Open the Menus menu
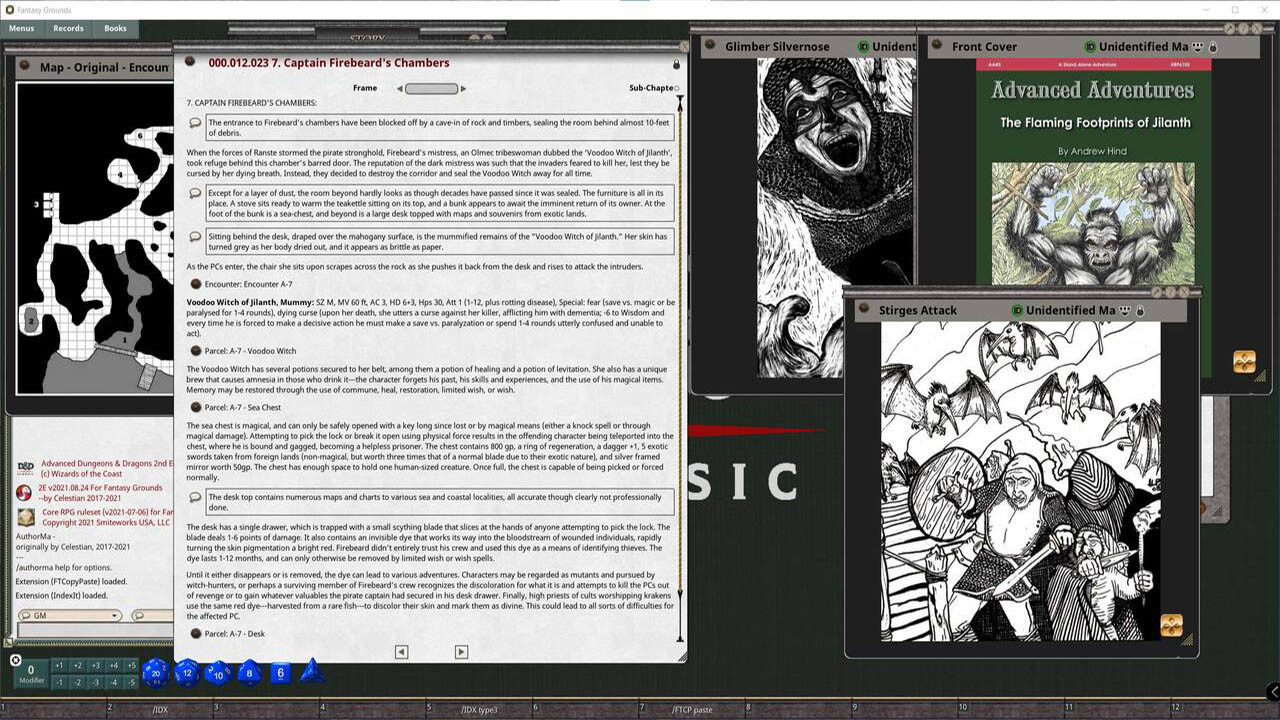1280x720 pixels. point(21,29)
